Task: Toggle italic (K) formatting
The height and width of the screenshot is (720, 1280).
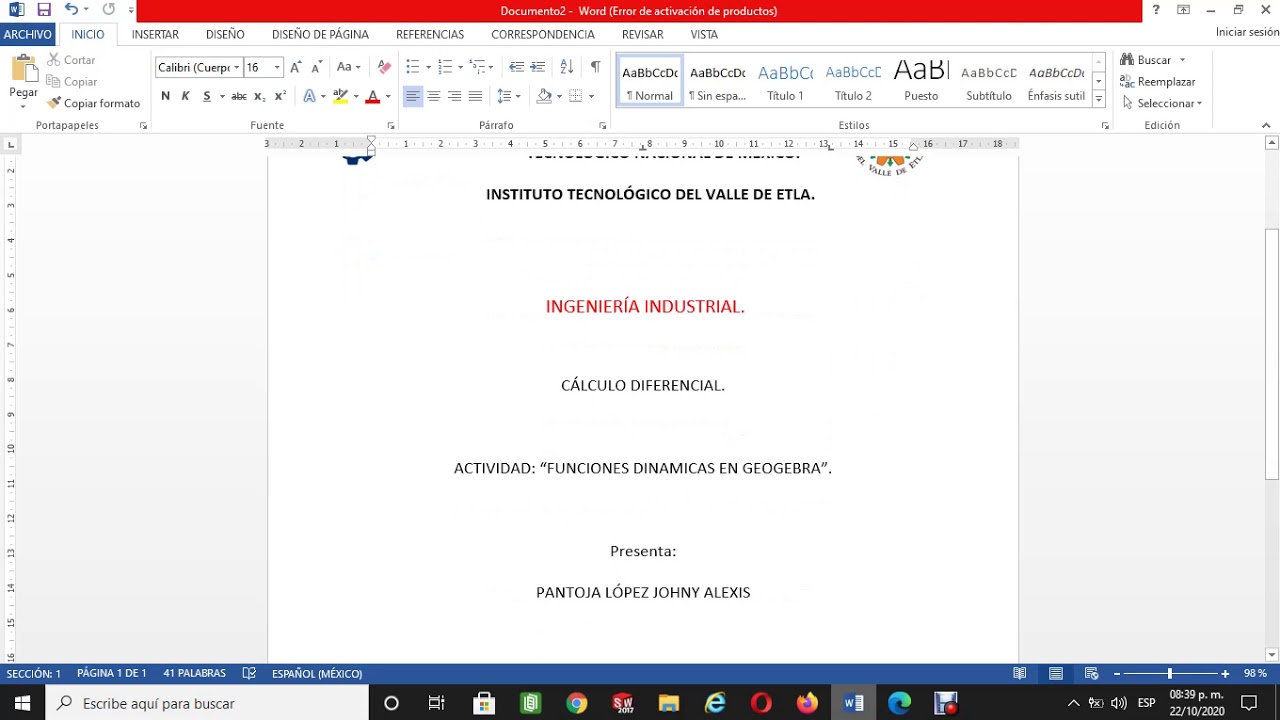Action: coord(186,96)
